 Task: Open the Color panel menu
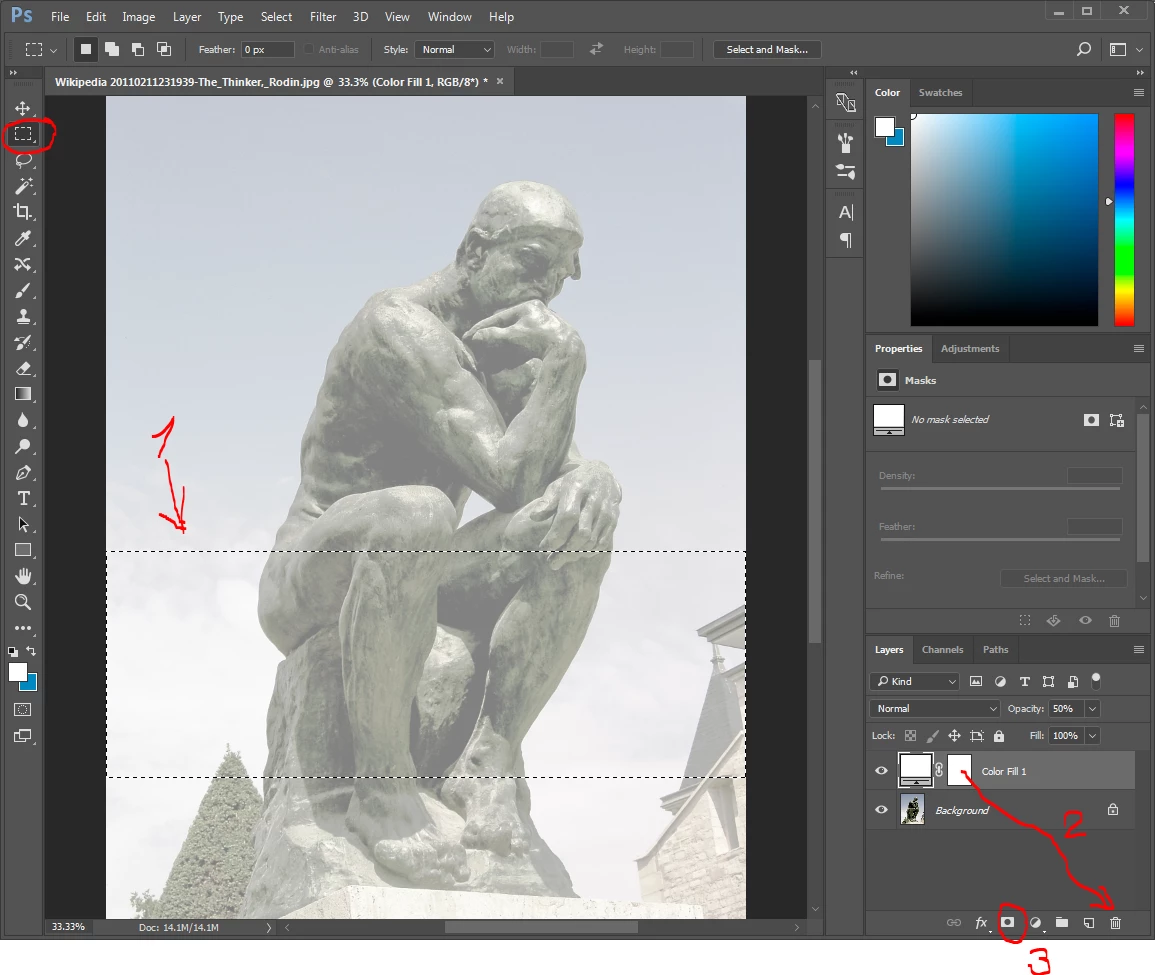point(1139,93)
